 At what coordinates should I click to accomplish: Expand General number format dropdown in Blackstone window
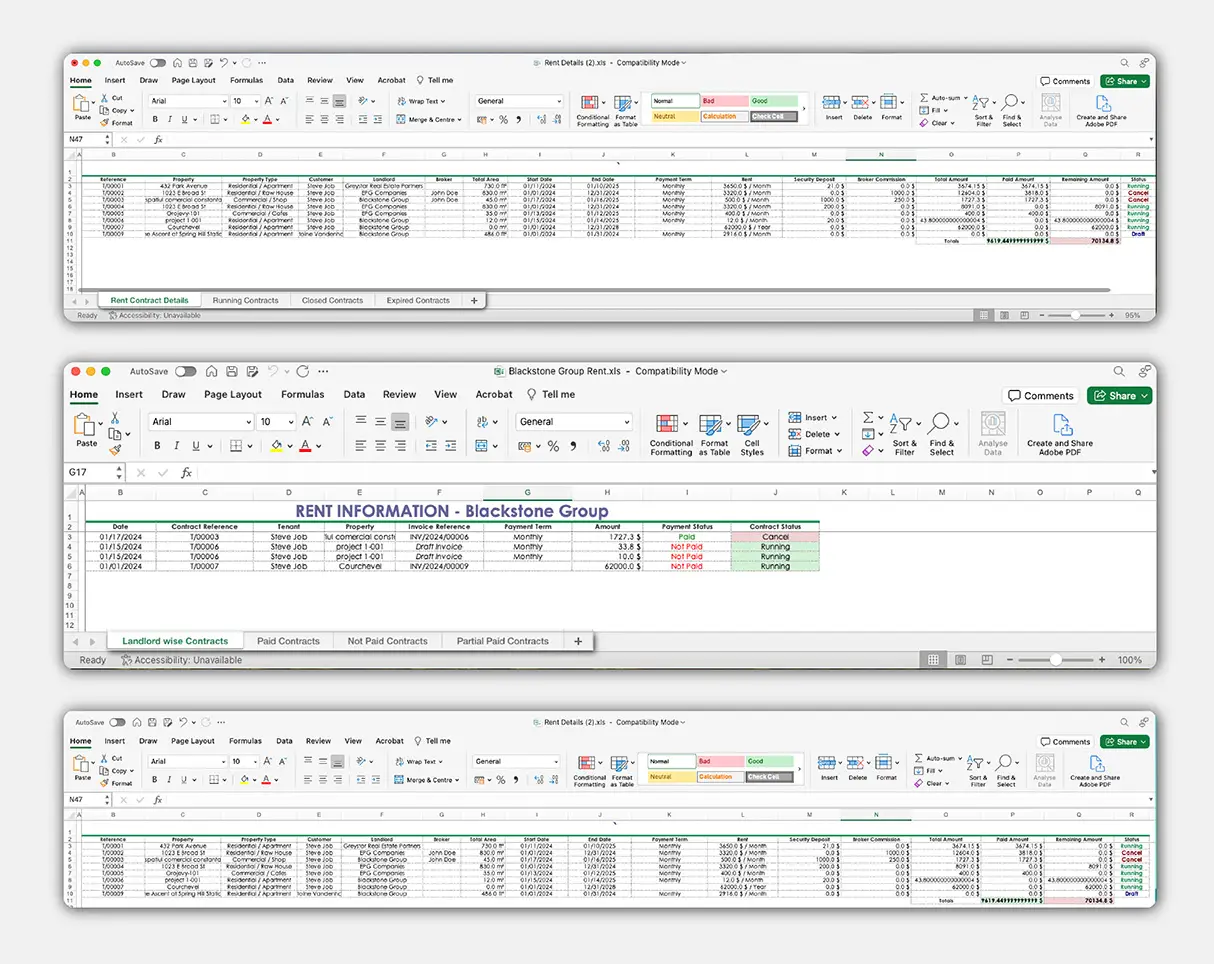click(626, 422)
